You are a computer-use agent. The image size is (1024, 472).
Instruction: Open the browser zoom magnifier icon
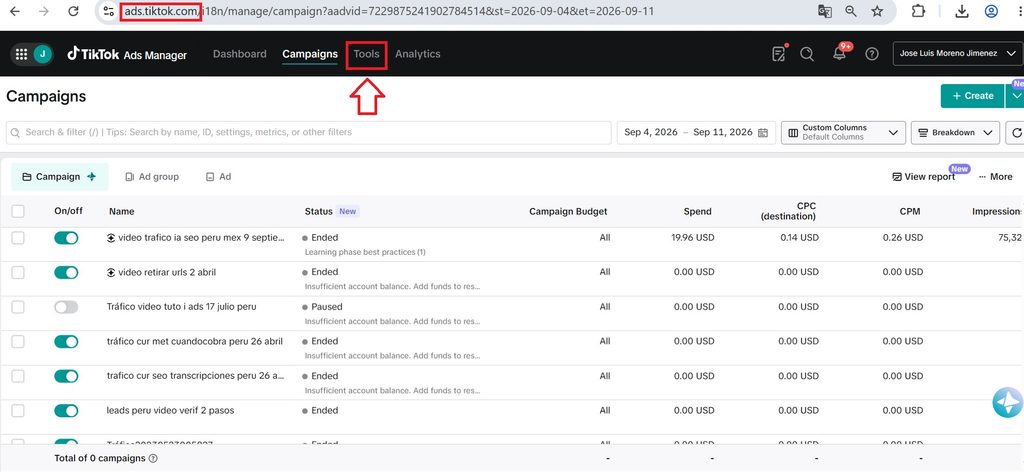[851, 11]
